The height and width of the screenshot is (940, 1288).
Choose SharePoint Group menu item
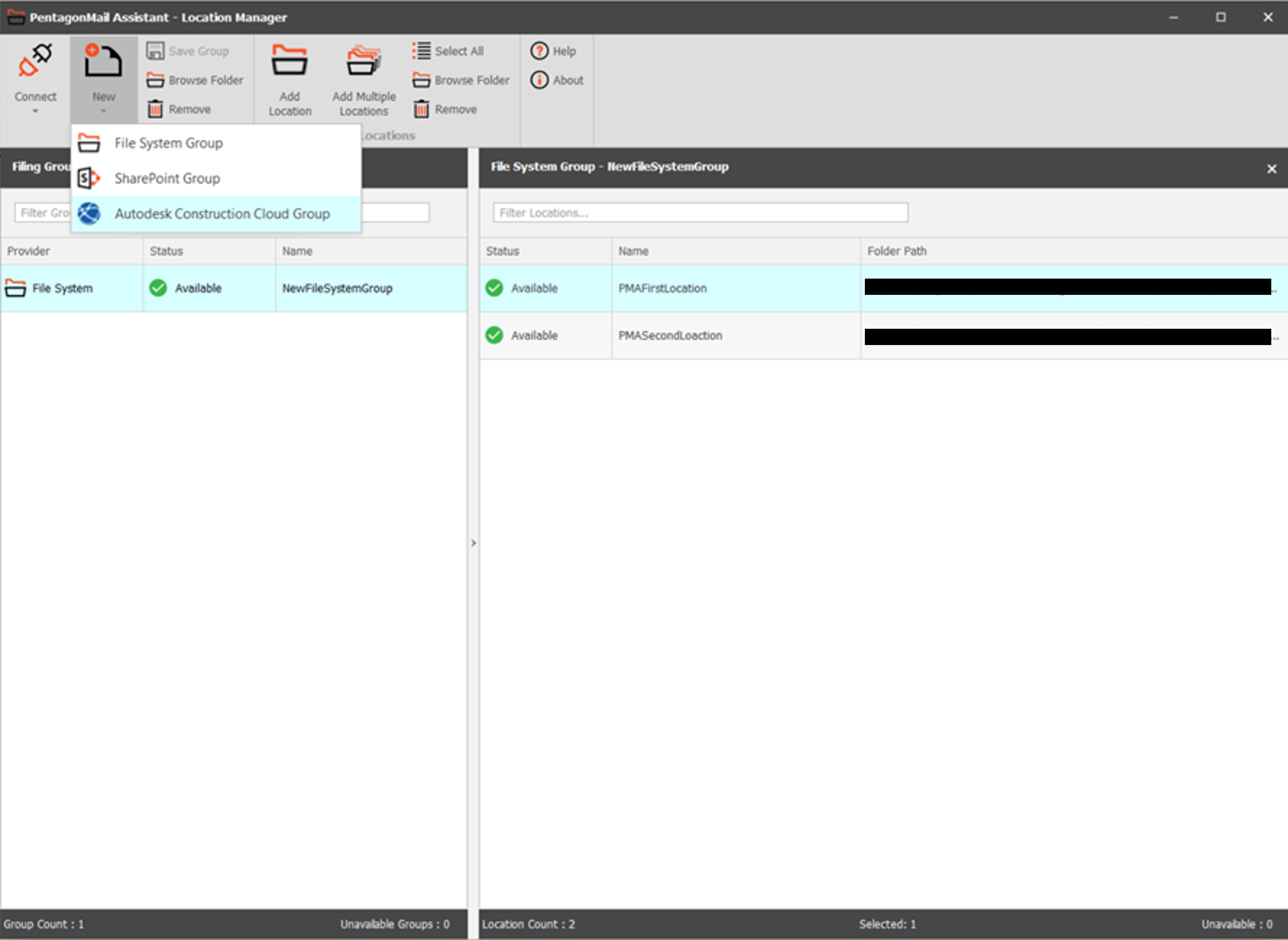167,179
